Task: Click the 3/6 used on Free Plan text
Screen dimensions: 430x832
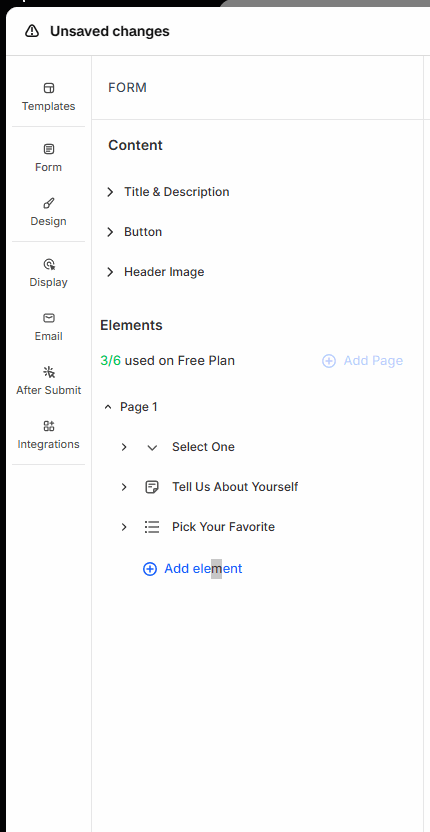Action: [x=168, y=361]
